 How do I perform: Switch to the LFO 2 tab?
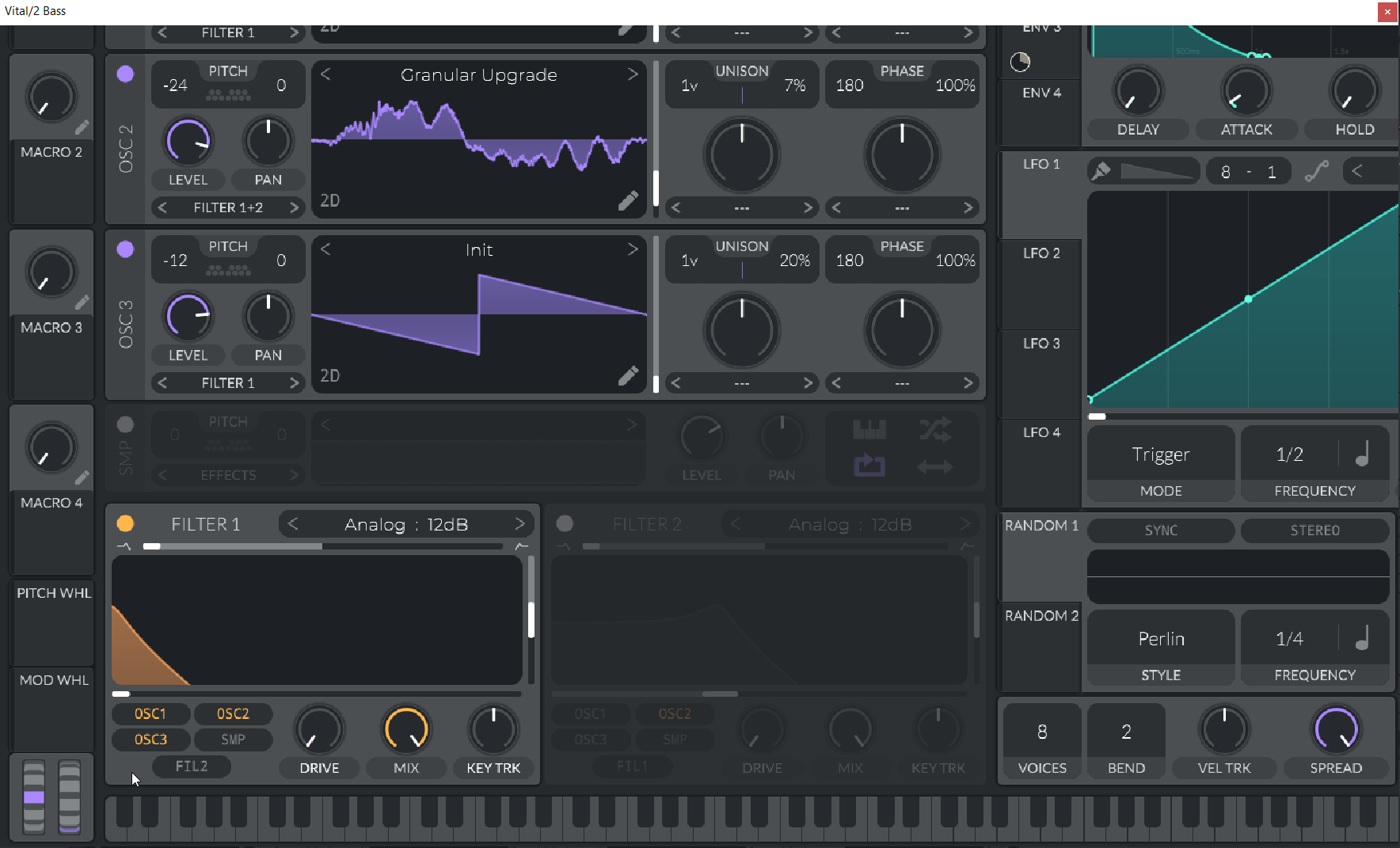coord(1040,253)
